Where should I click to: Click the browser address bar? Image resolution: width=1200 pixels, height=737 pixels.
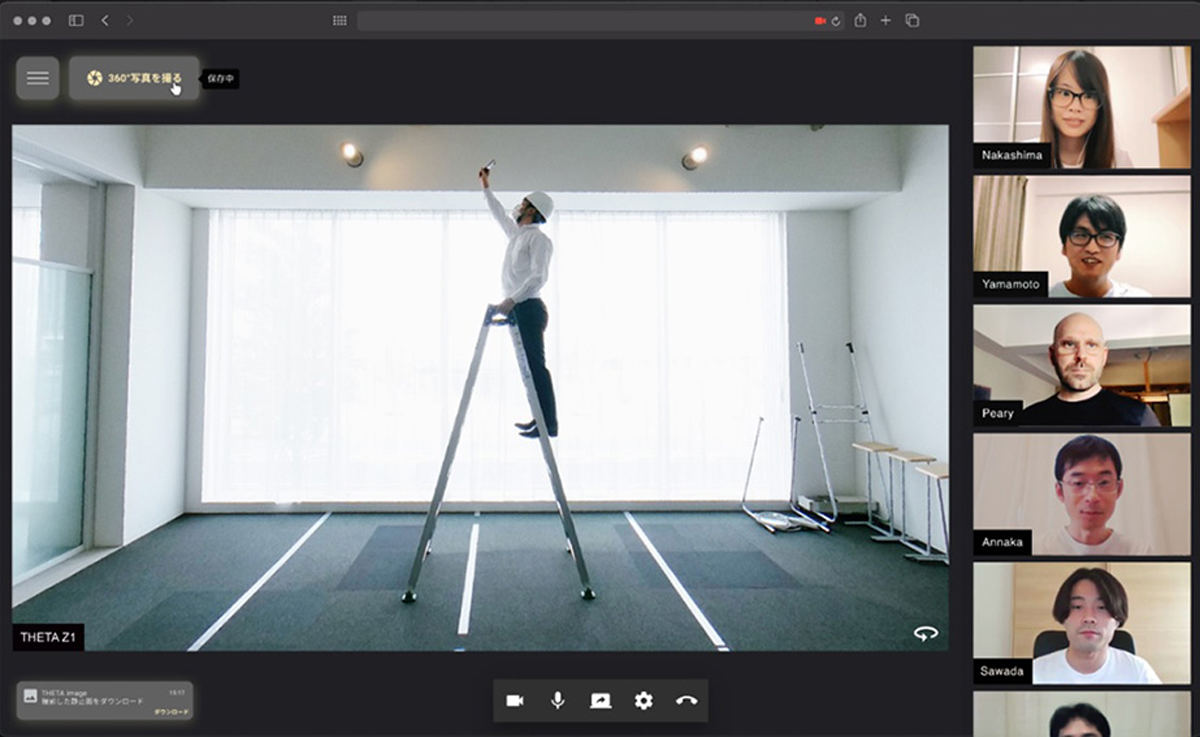600,20
